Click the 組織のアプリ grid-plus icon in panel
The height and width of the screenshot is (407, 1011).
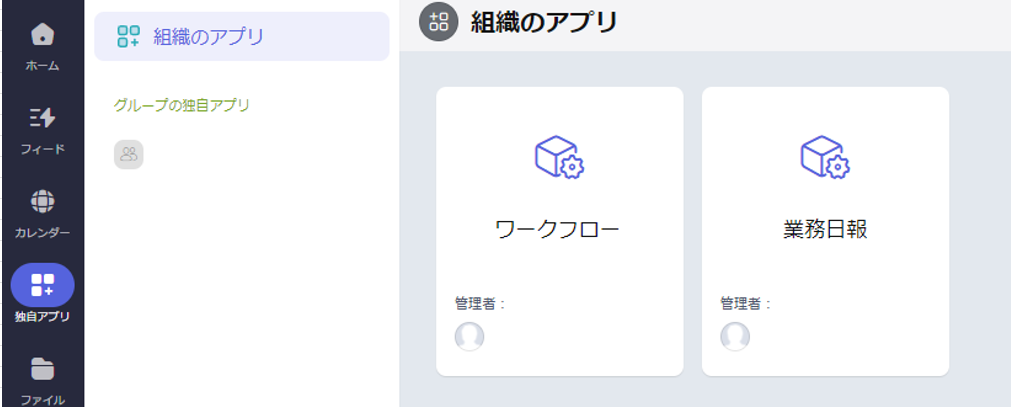click(128, 36)
